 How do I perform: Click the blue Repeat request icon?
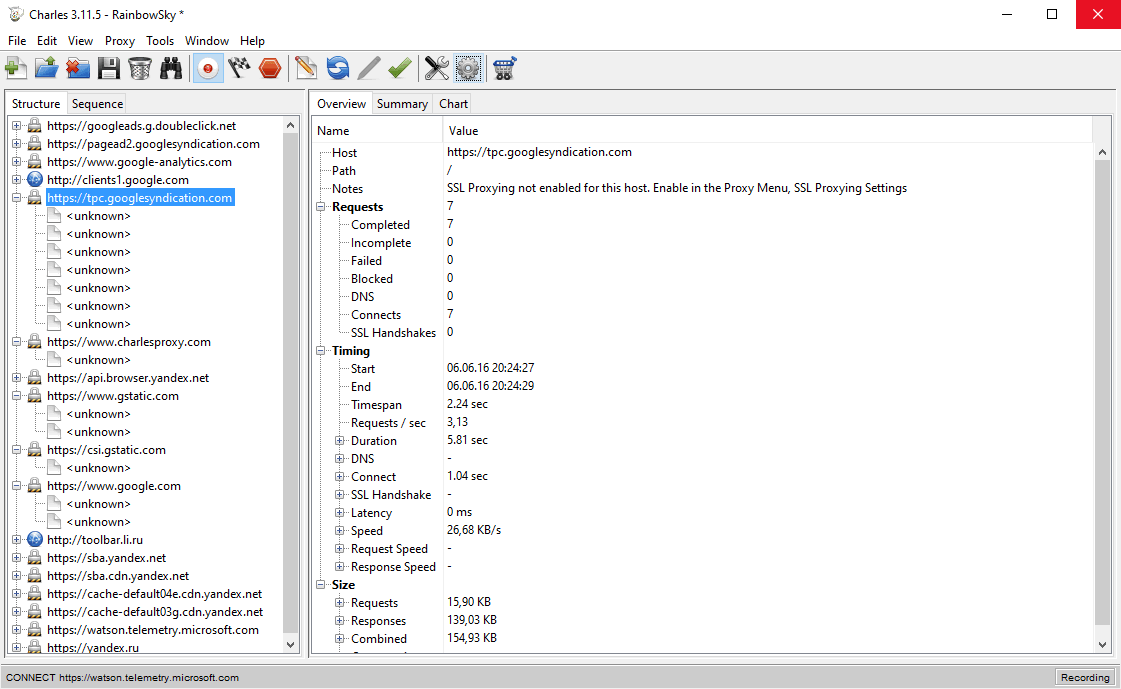click(x=337, y=69)
